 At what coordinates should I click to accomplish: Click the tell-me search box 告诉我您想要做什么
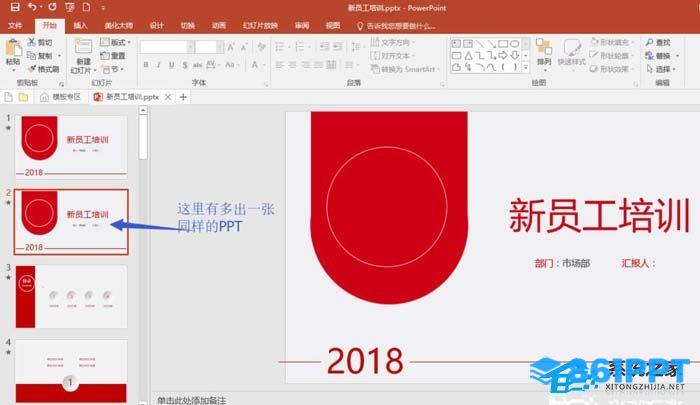click(396, 26)
